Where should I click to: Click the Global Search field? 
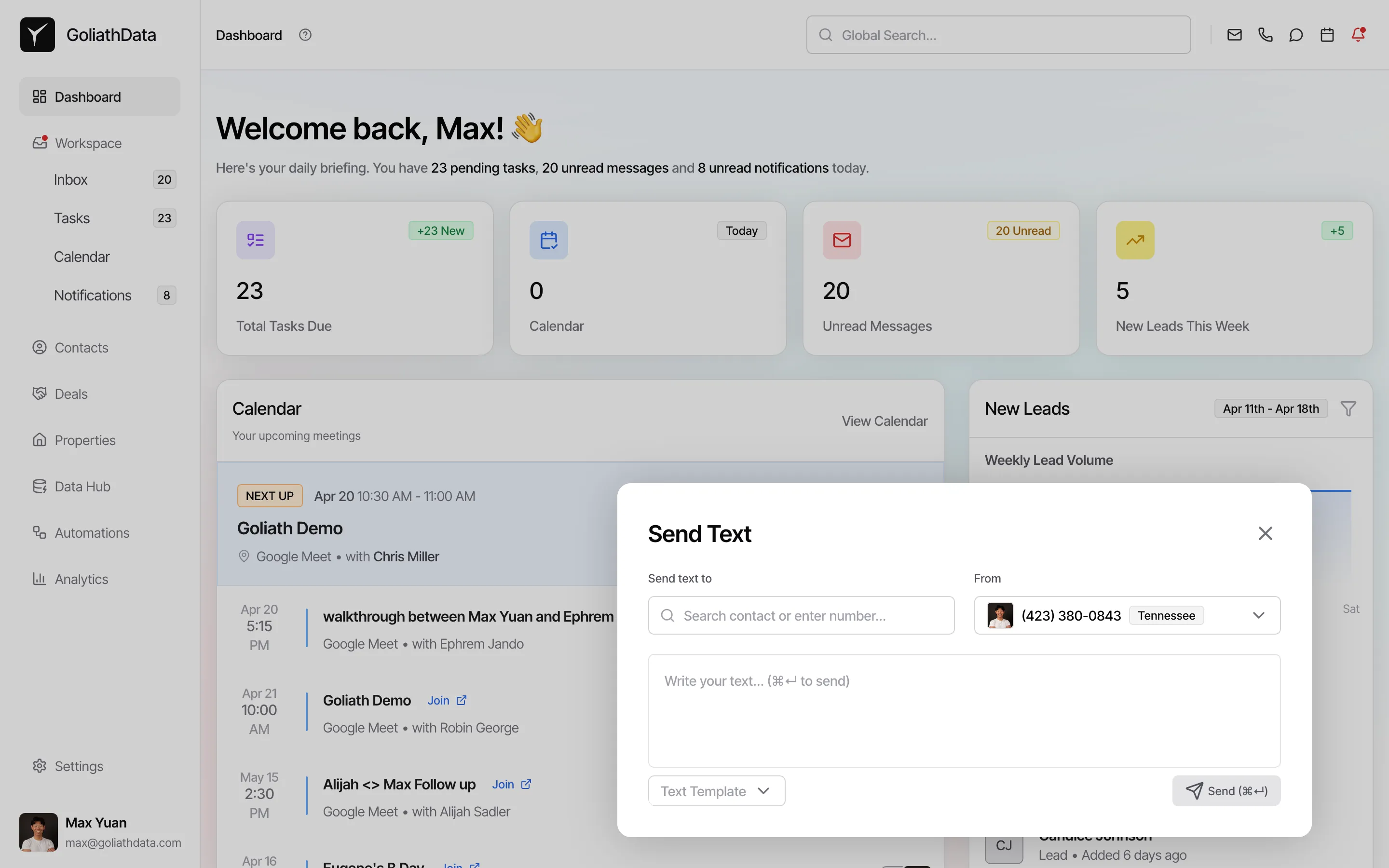tap(999, 35)
